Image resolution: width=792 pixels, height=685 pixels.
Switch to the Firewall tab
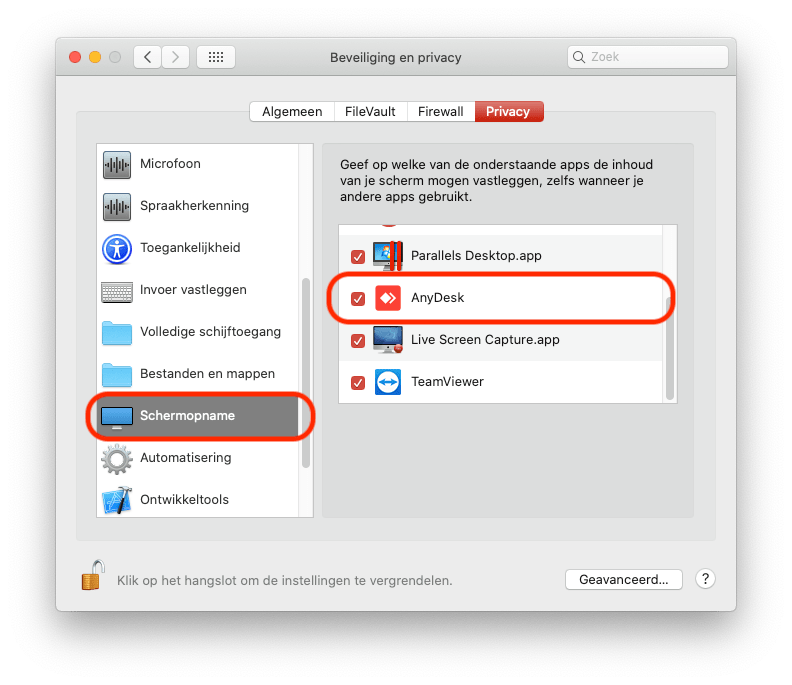pos(440,112)
